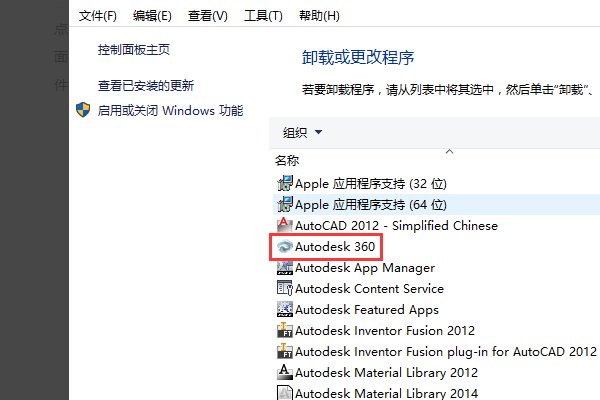Viewport: 600px width, 400px height.
Task: Click the Autodesk Material Library 2012 icon
Action: [x=285, y=372]
